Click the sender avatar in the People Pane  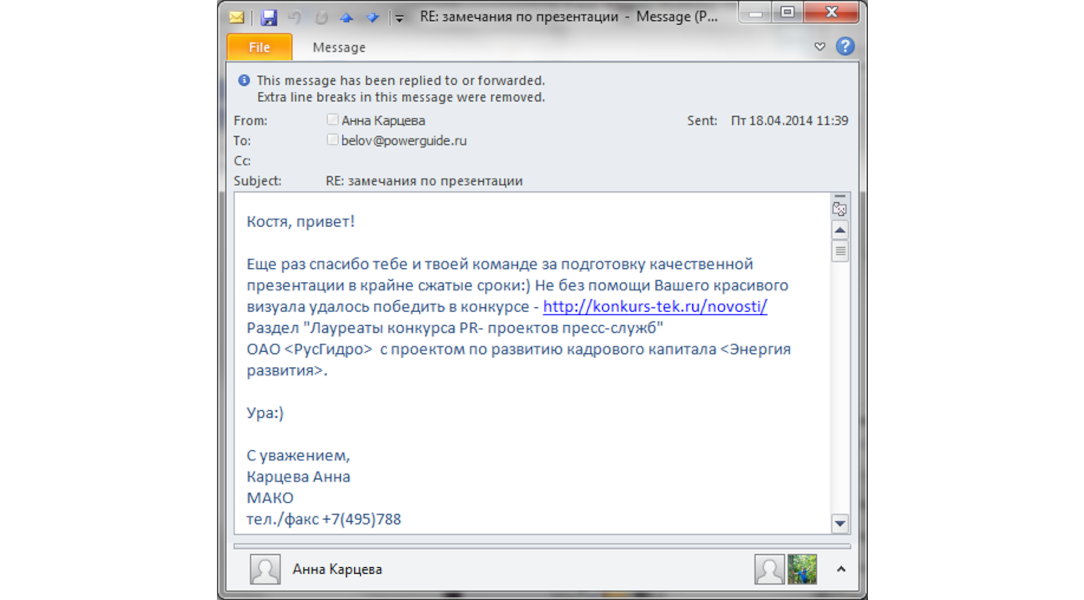265,569
